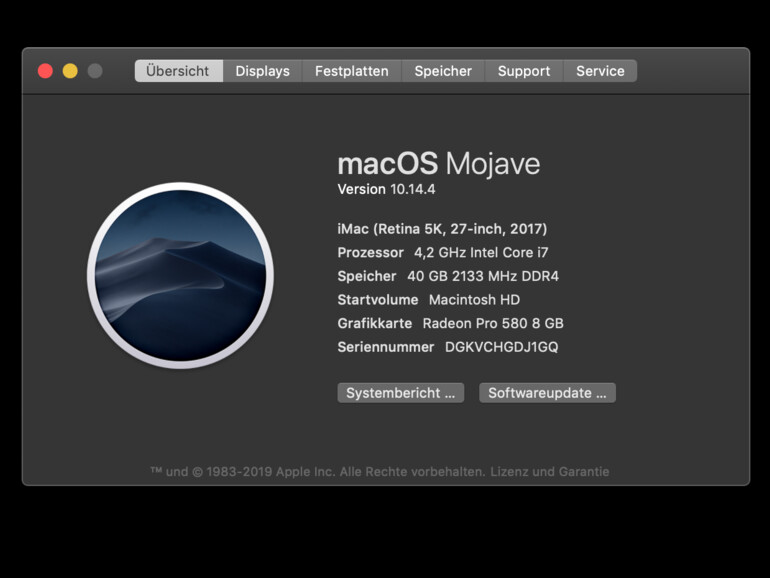Click the Startvolume label
This screenshot has width=770, height=578.
point(378,300)
